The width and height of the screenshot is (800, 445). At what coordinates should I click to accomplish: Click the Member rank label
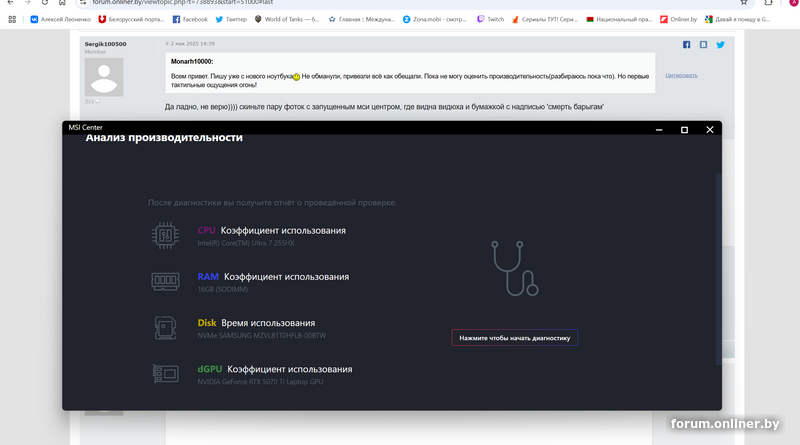[x=95, y=52]
